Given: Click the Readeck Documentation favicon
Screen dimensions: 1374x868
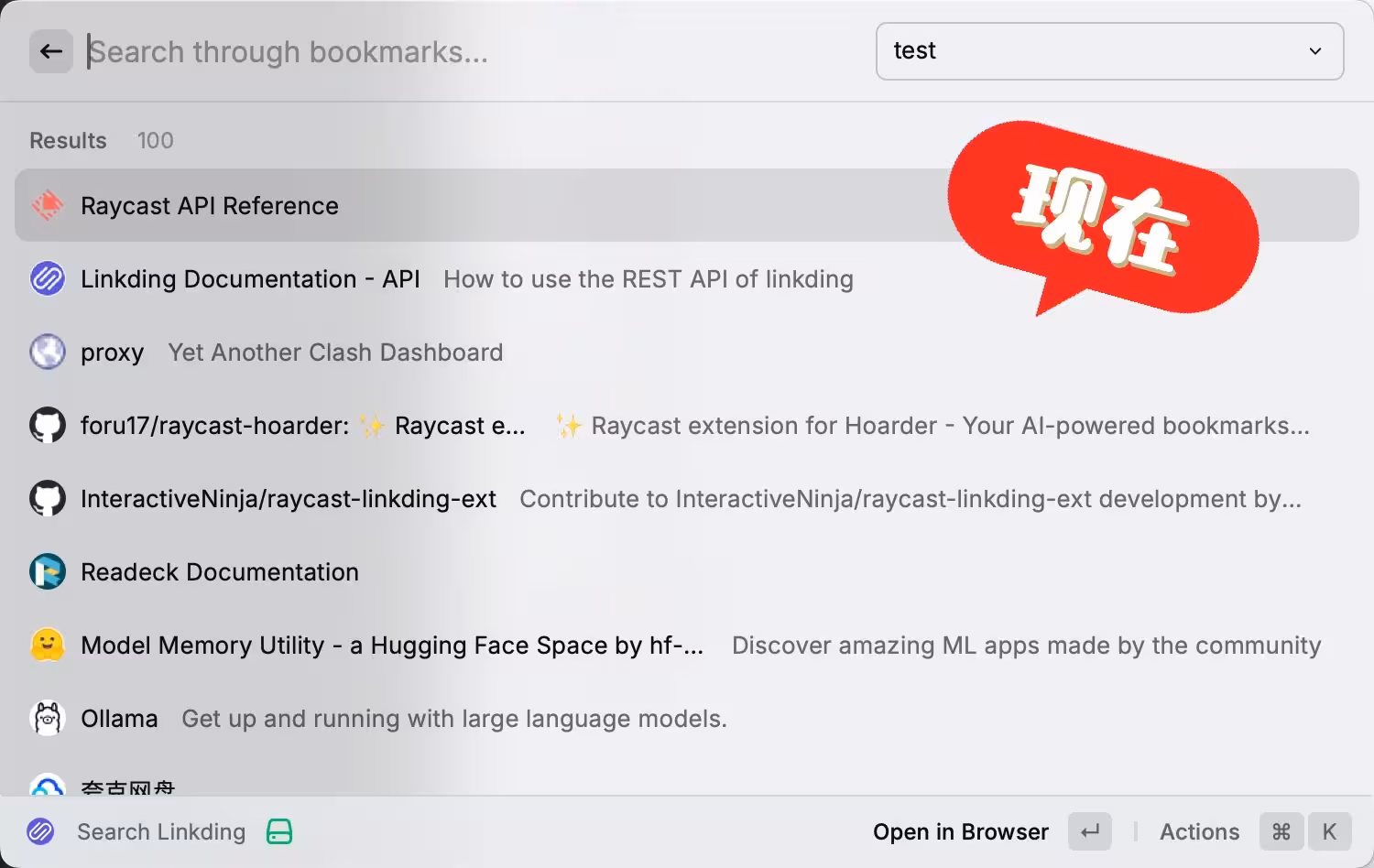Looking at the screenshot, I should (48, 571).
